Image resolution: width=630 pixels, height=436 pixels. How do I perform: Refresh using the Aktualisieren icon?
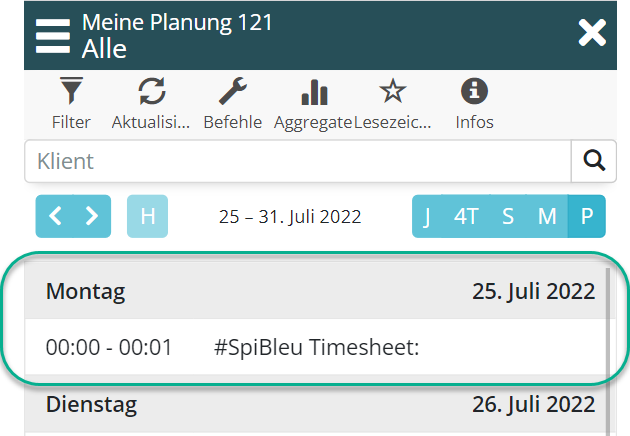click(151, 94)
